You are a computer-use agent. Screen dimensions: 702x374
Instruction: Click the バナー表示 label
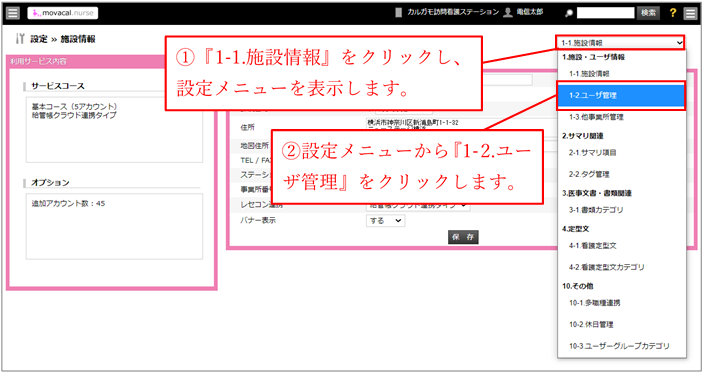[x=257, y=221]
